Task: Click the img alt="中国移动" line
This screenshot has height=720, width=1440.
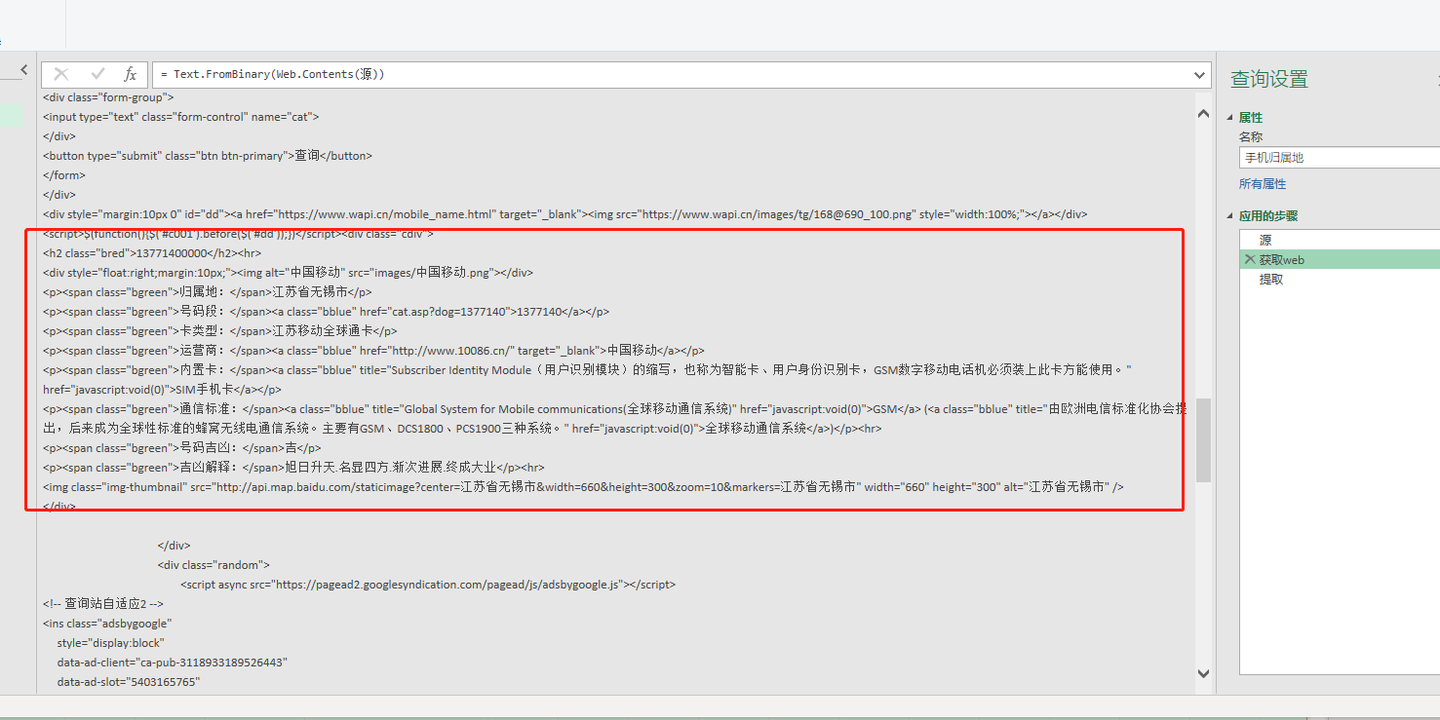Action: tap(288, 273)
